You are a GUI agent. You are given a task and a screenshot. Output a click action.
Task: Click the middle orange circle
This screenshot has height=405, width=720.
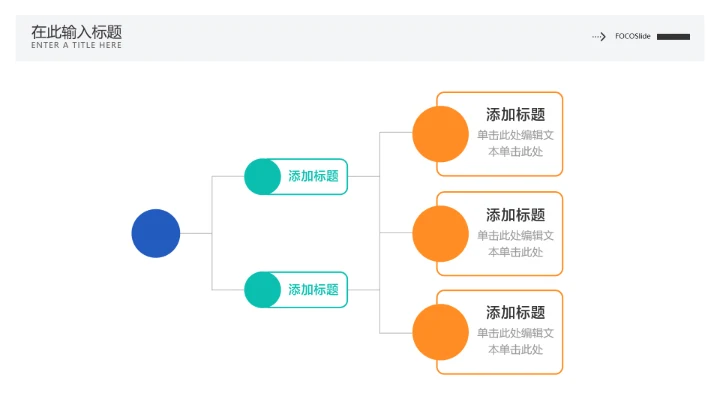[x=440, y=234]
